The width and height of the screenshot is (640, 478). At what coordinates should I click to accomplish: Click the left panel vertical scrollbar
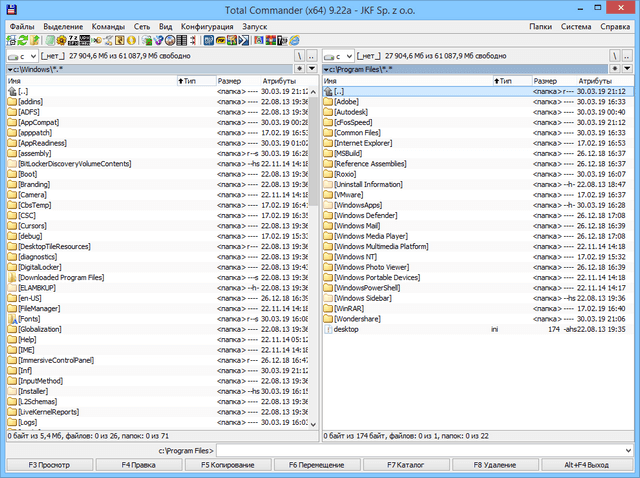313,250
